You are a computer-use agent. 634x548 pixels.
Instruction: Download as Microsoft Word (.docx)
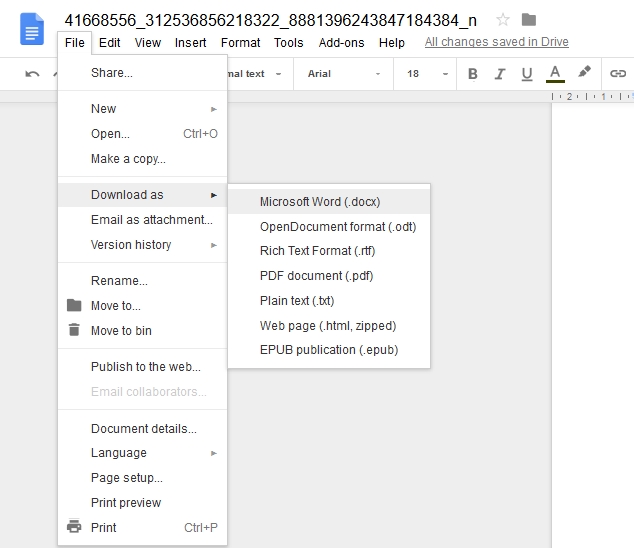pyautogui.click(x=320, y=201)
